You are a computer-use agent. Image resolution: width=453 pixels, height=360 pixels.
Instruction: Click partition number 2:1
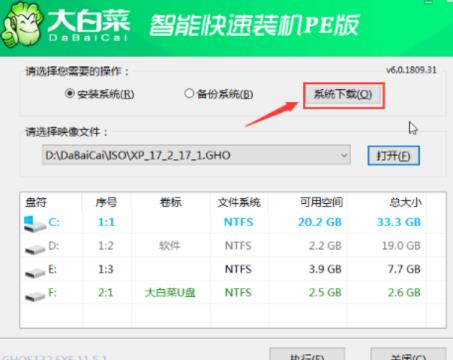coord(106,292)
